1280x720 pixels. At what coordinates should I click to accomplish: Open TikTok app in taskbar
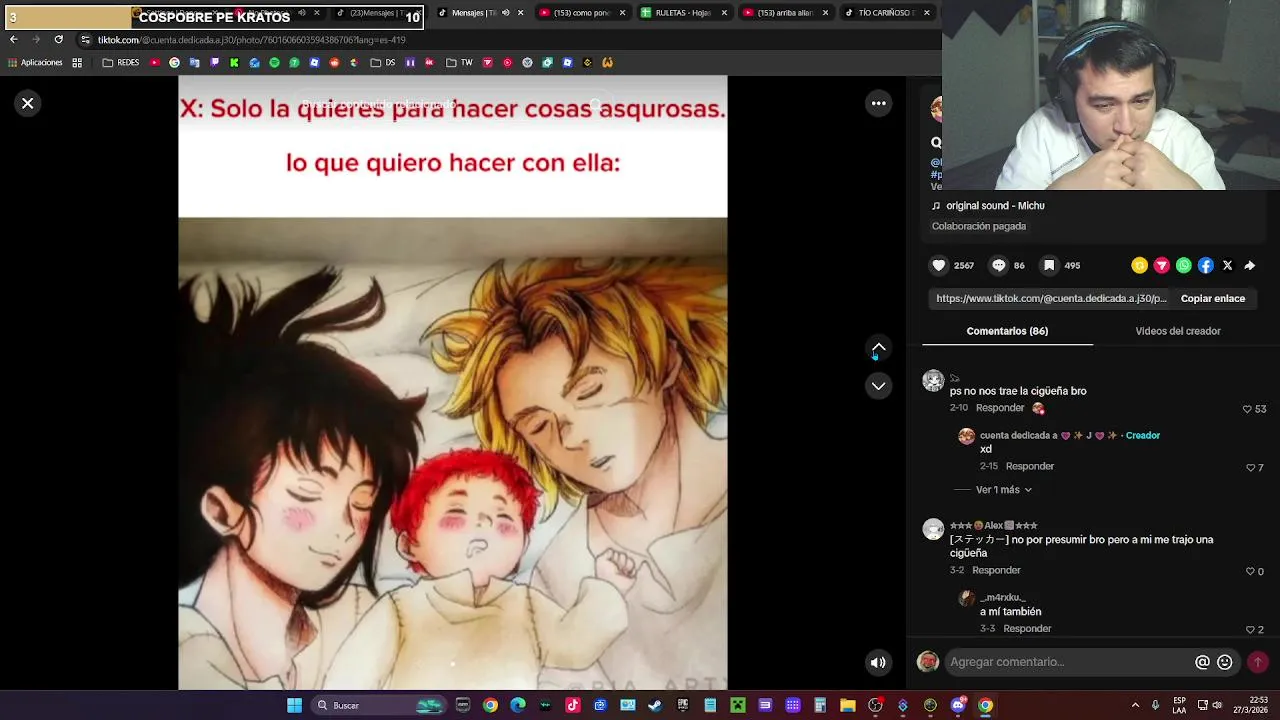572,705
